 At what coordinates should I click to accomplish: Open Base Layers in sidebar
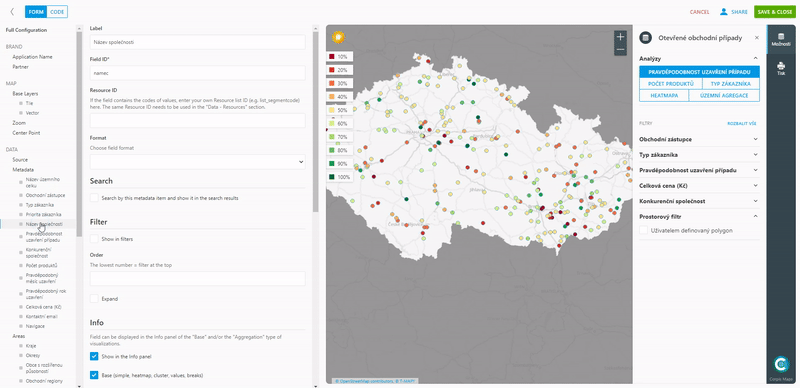coord(25,94)
